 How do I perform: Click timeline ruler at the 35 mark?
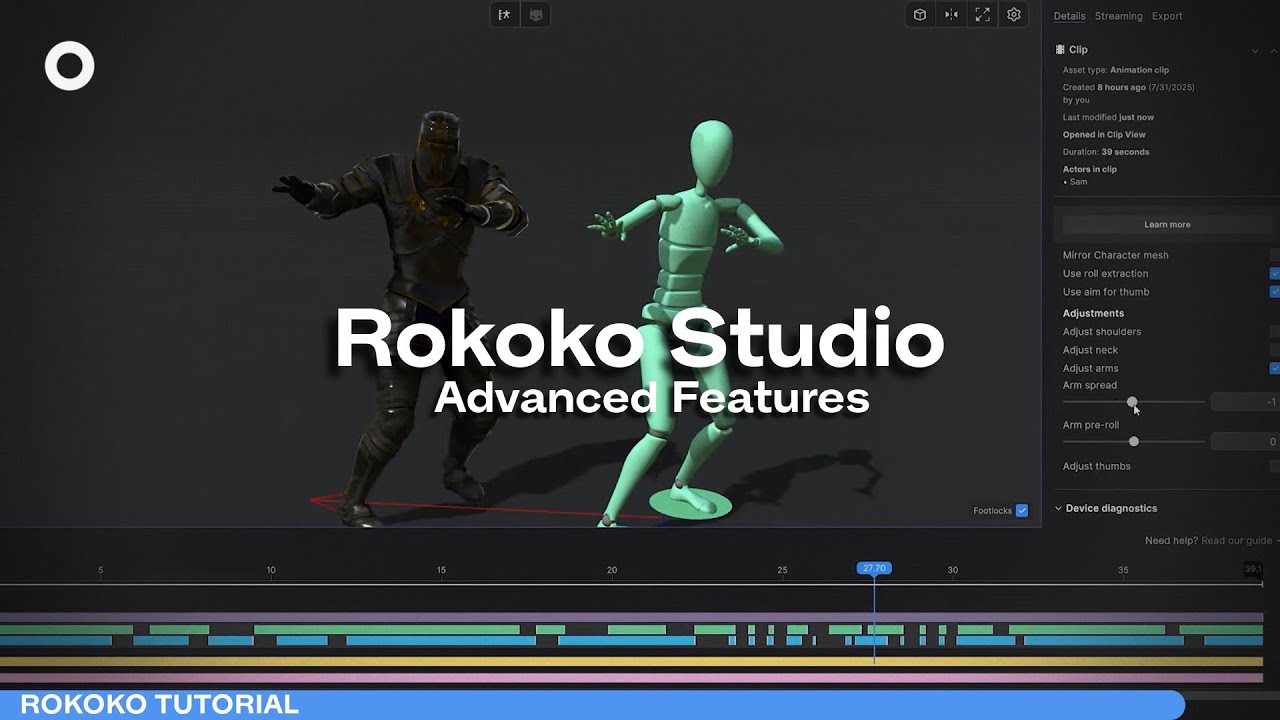pyautogui.click(x=1123, y=571)
